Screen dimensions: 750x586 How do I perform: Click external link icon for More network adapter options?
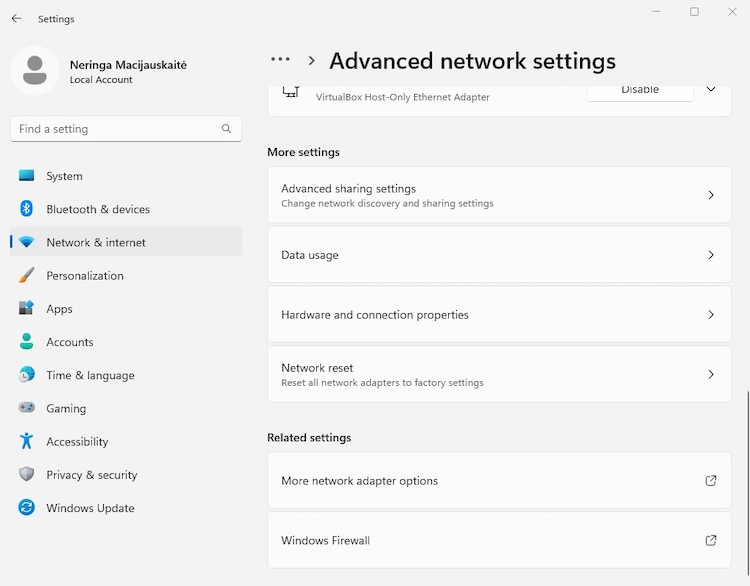[x=711, y=480]
